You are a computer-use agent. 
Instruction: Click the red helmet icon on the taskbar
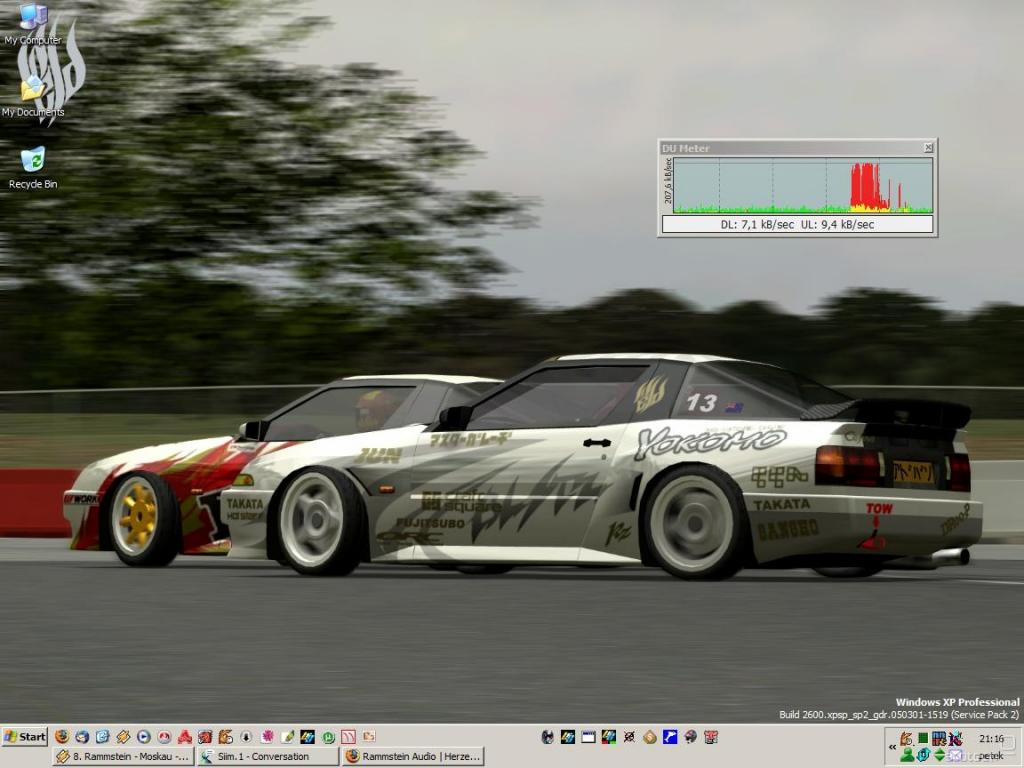(x=690, y=737)
